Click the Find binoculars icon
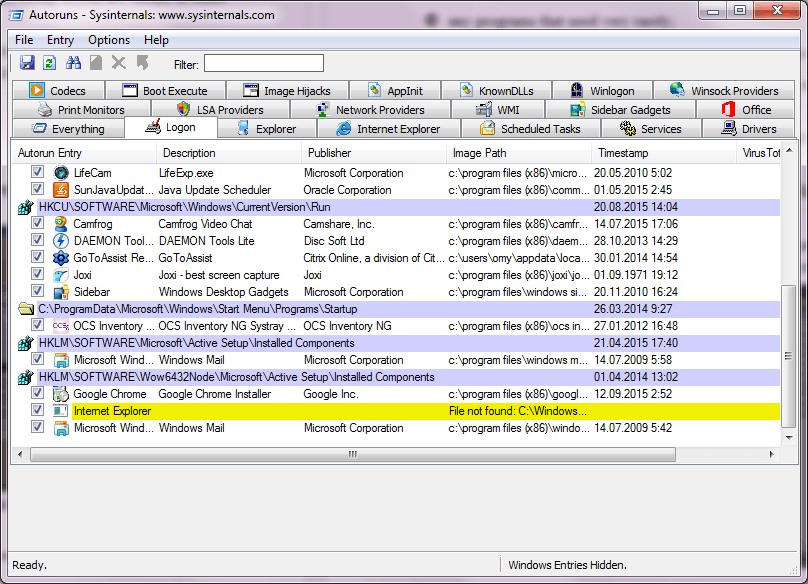Viewport: 808px width, 584px height. click(73, 63)
